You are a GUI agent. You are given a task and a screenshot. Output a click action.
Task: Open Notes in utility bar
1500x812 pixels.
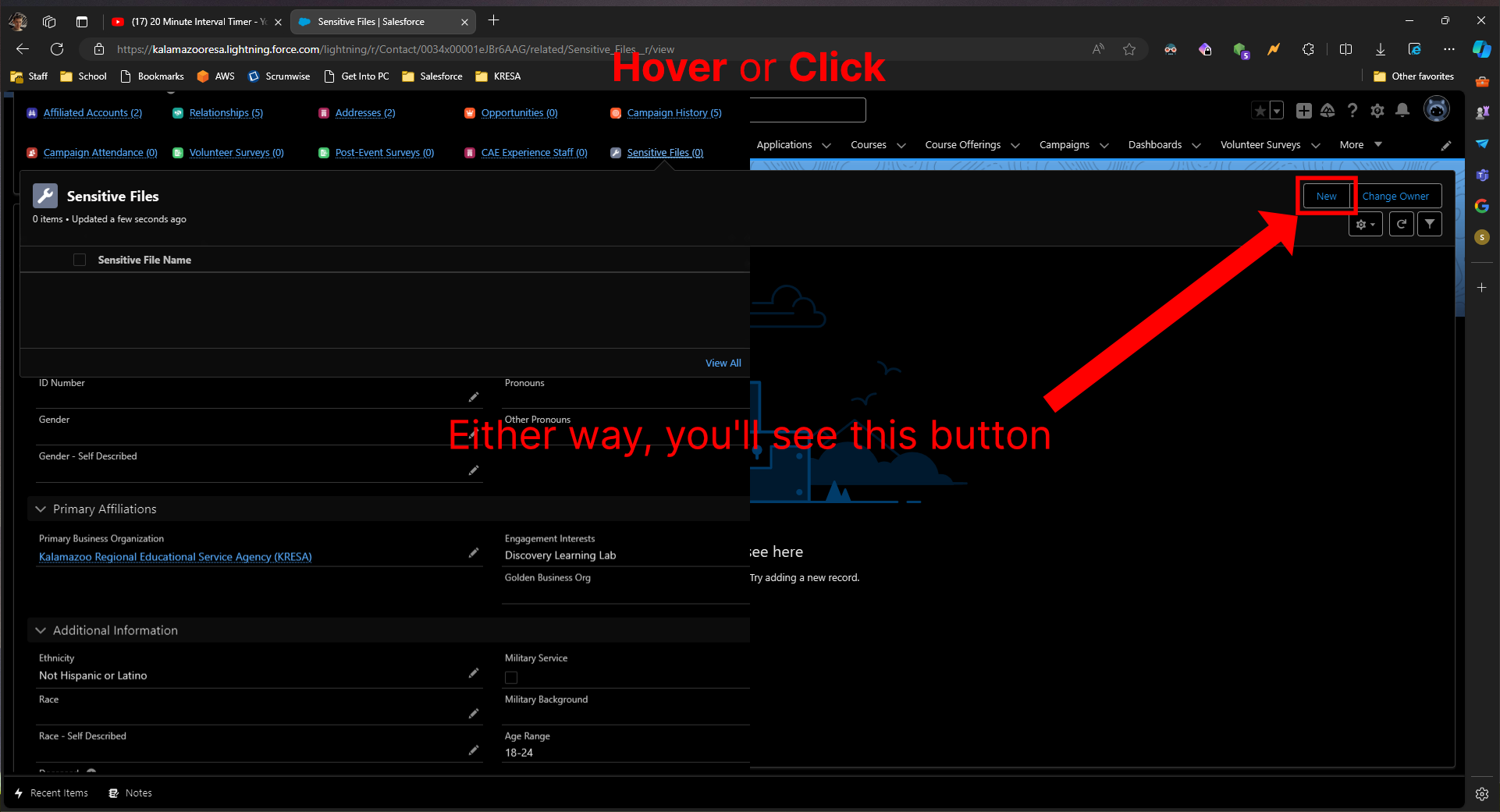[130, 793]
